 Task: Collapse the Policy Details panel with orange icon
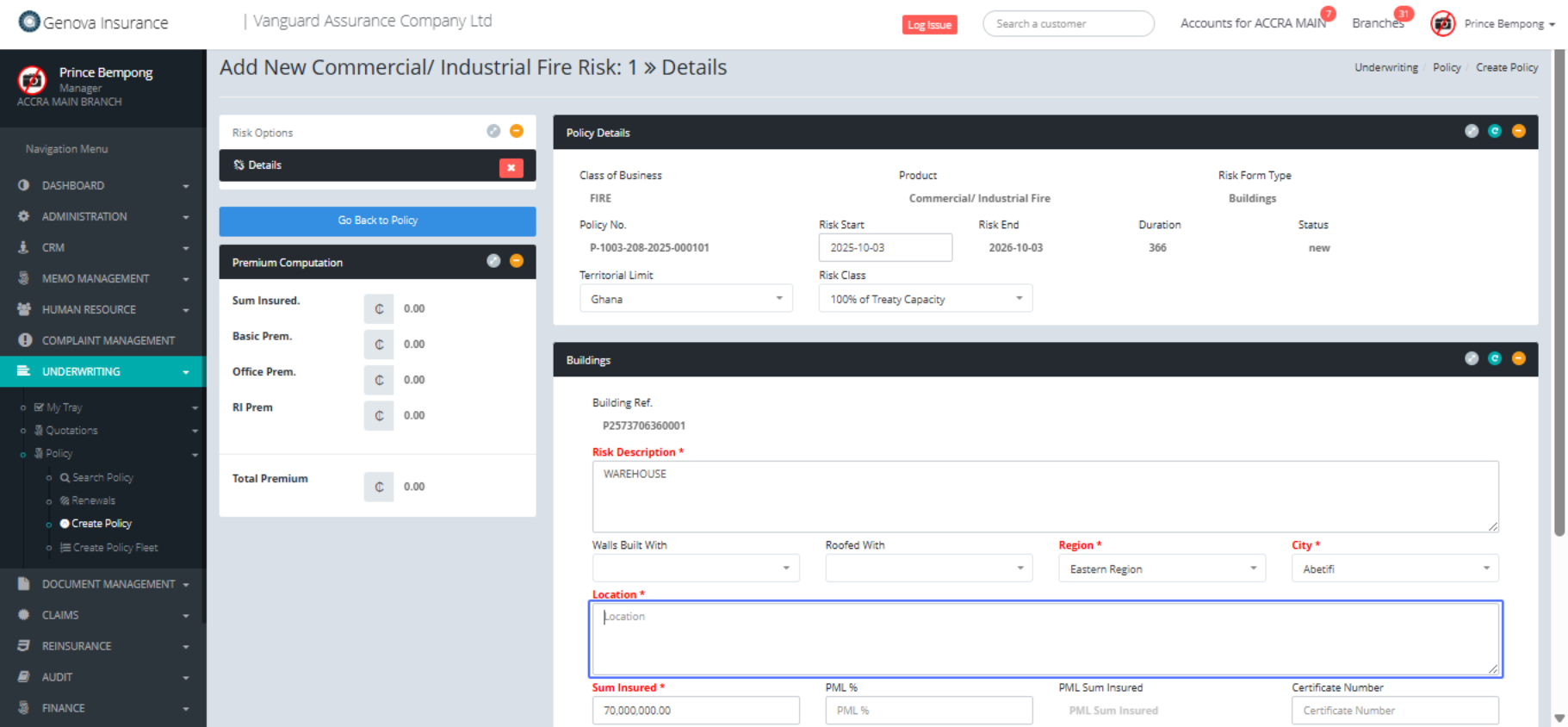point(1518,131)
